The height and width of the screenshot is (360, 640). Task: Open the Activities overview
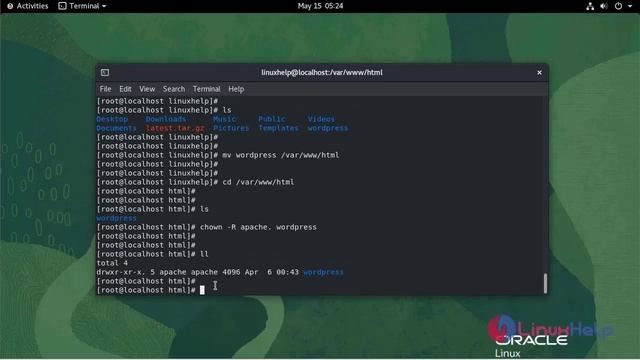(x=28, y=6)
